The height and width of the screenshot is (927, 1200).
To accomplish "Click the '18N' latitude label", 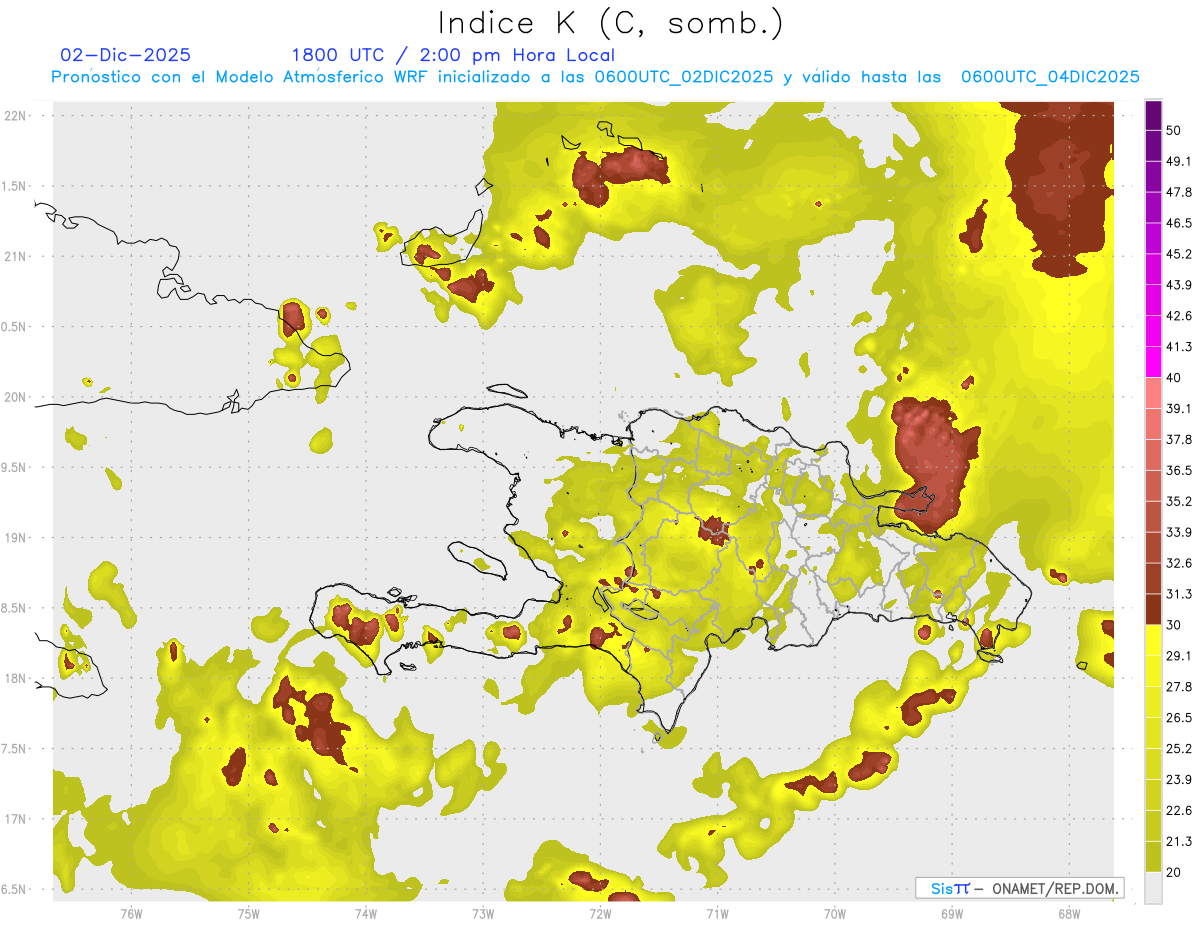I will (15, 679).
